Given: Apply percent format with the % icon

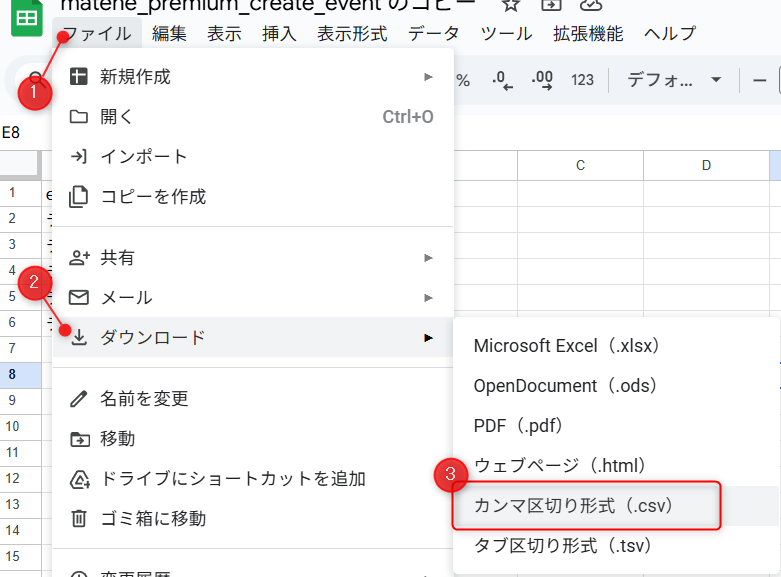Looking at the screenshot, I should click(463, 80).
